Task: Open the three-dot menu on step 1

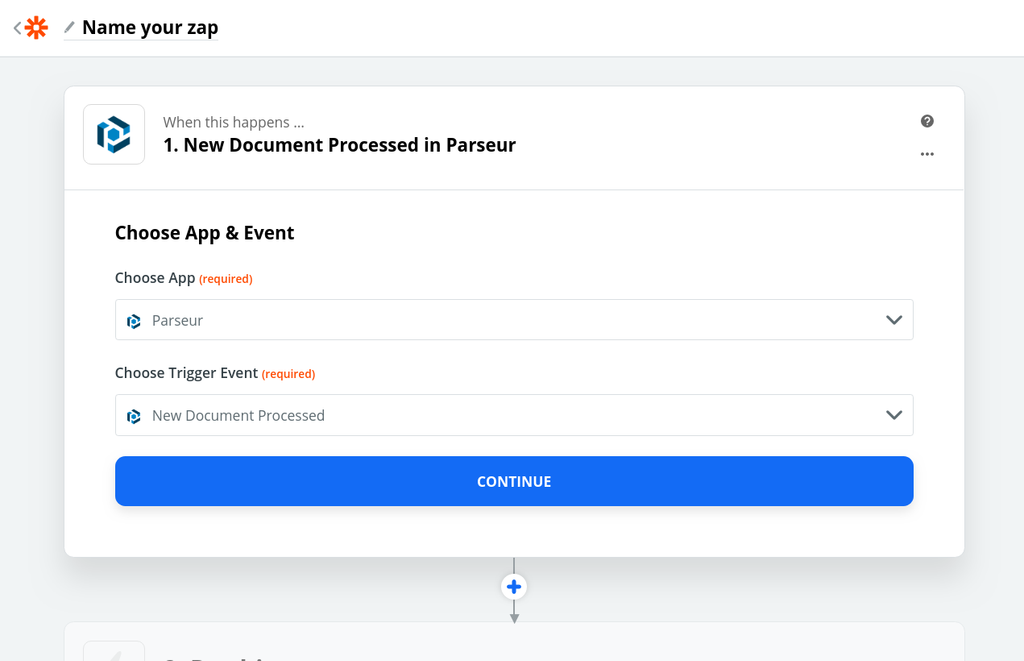Action: 927,154
